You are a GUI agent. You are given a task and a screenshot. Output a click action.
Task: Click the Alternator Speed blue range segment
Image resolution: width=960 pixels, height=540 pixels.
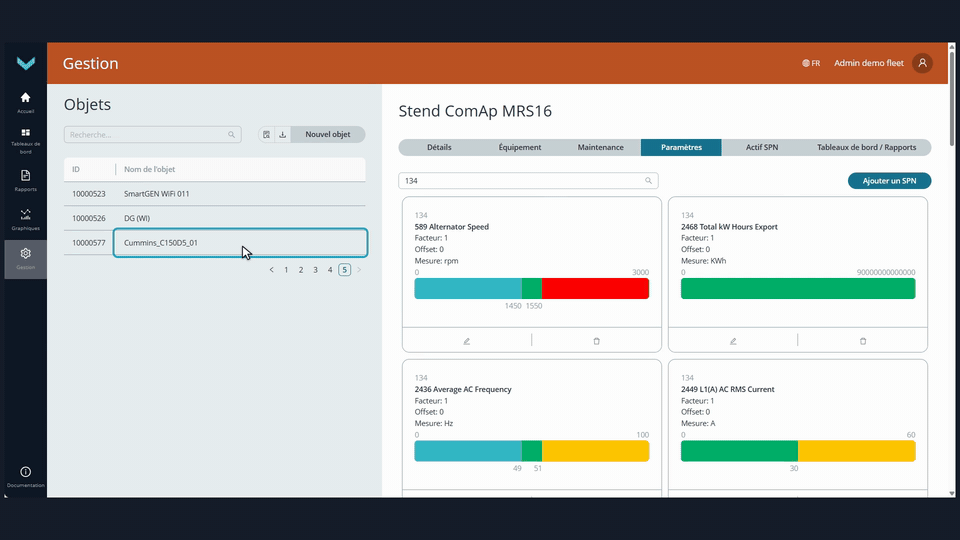468,288
